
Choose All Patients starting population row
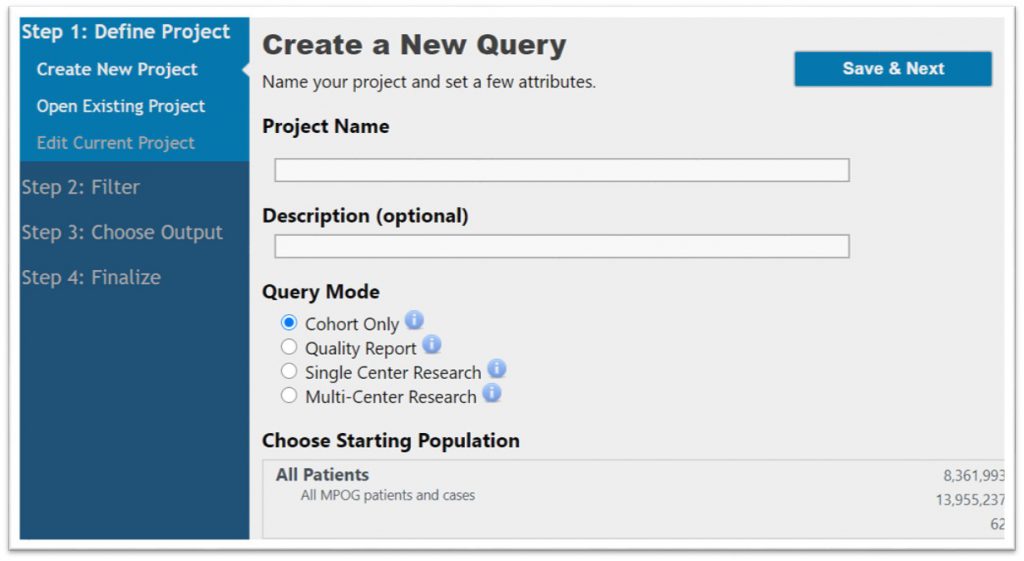(x=633, y=499)
